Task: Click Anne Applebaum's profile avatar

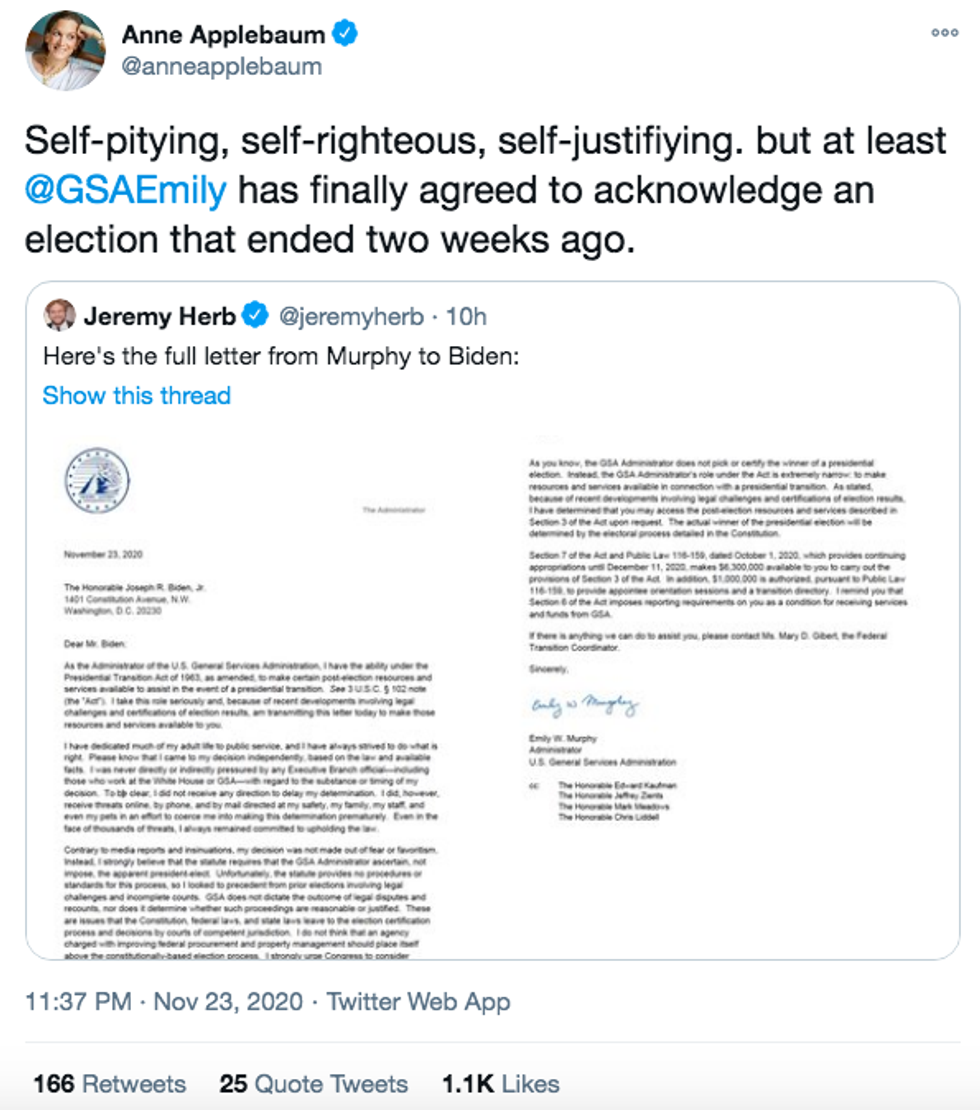Action: (x=65, y=51)
